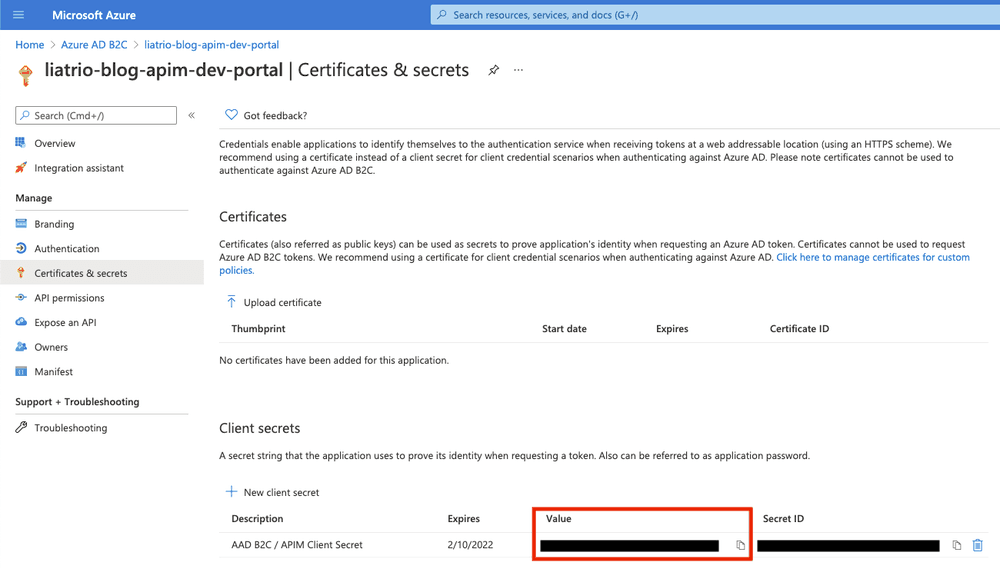This screenshot has height=569, width=1000.
Task: Copy the client secret value
Action: 740,545
